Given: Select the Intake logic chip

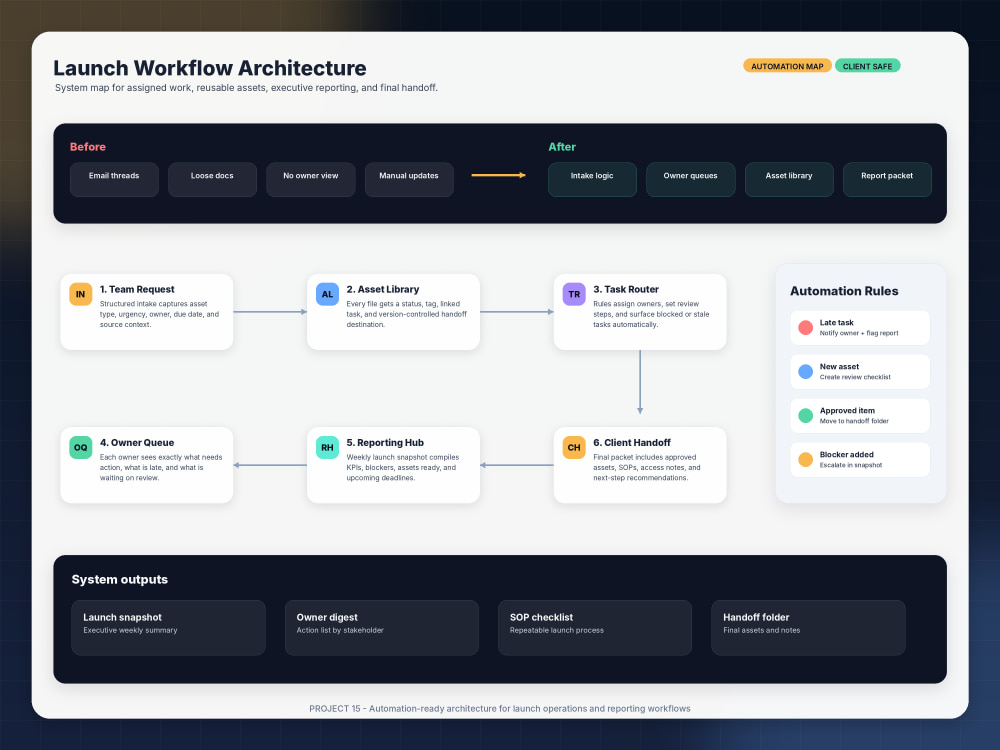Looking at the screenshot, I should [x=592, y=179].
